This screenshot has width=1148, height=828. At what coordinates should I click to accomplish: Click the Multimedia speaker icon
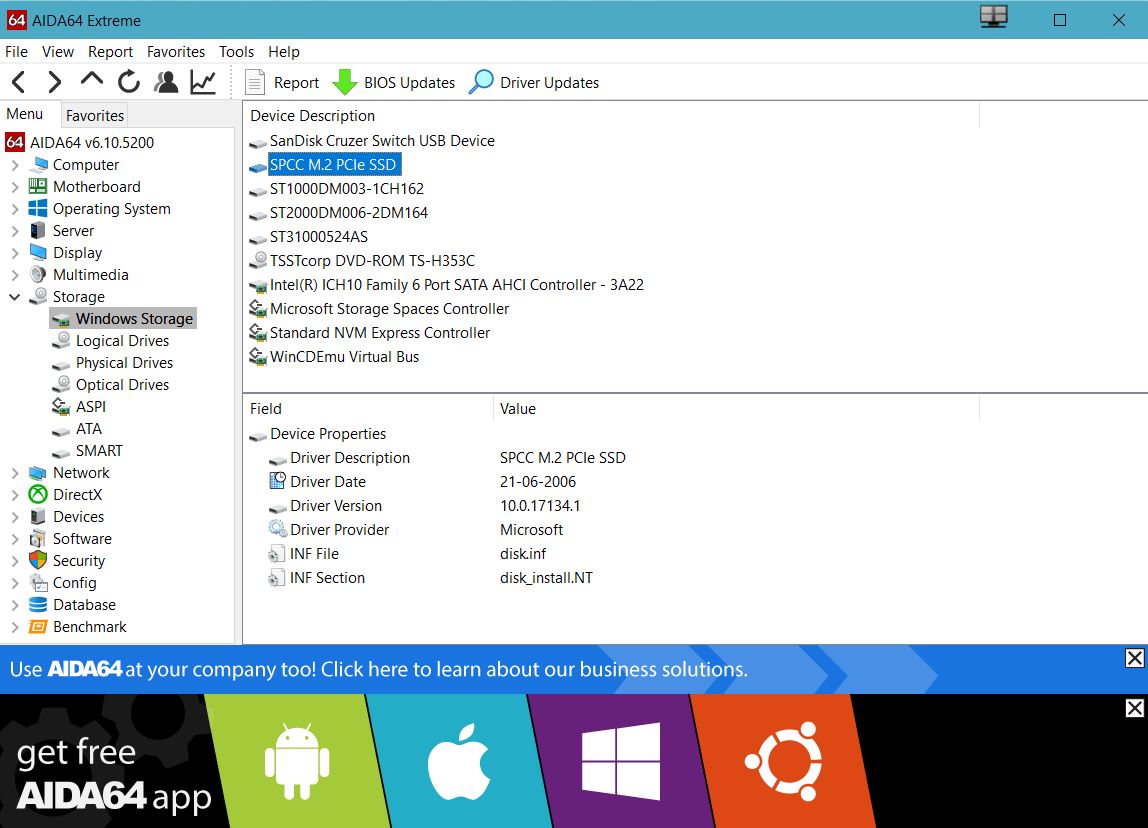(x=38, y=275)
